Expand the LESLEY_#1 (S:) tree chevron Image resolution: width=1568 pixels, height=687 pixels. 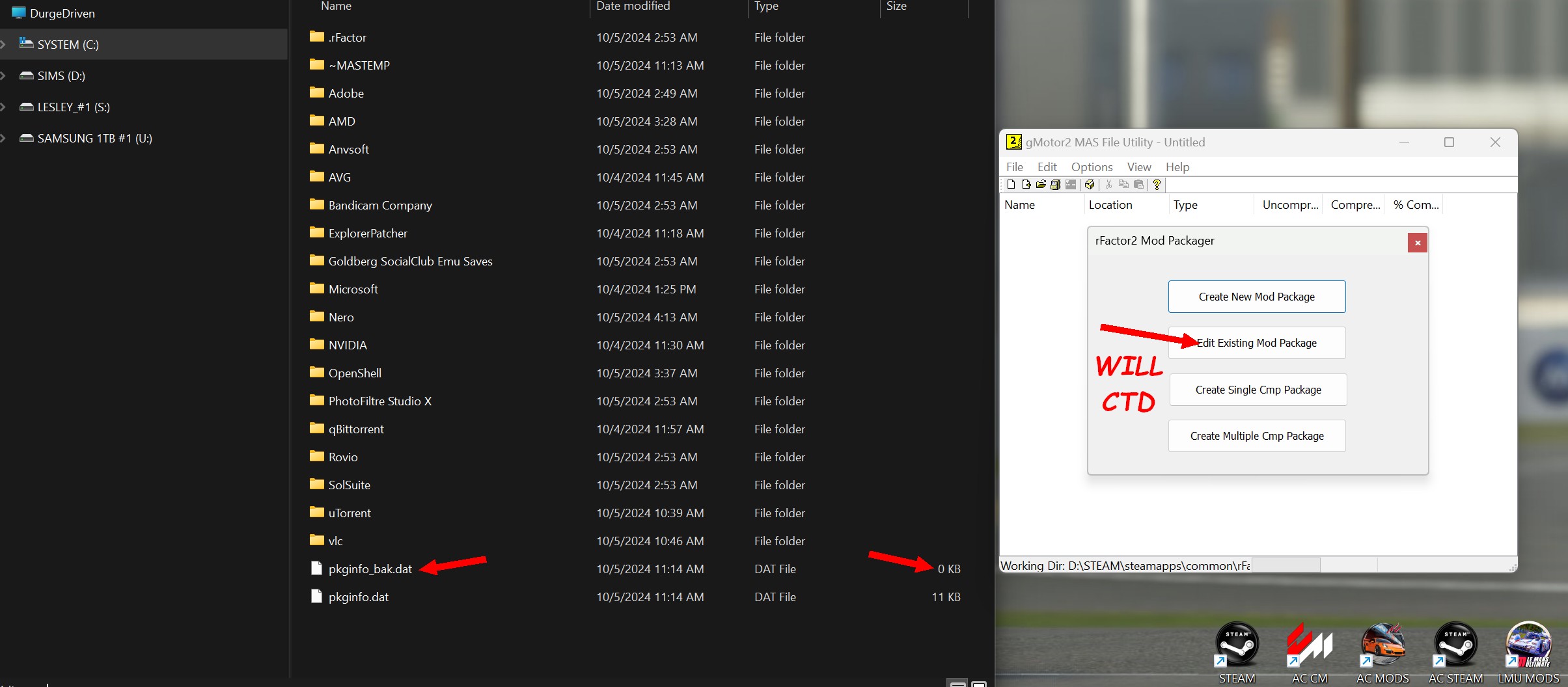pos(3,107)
